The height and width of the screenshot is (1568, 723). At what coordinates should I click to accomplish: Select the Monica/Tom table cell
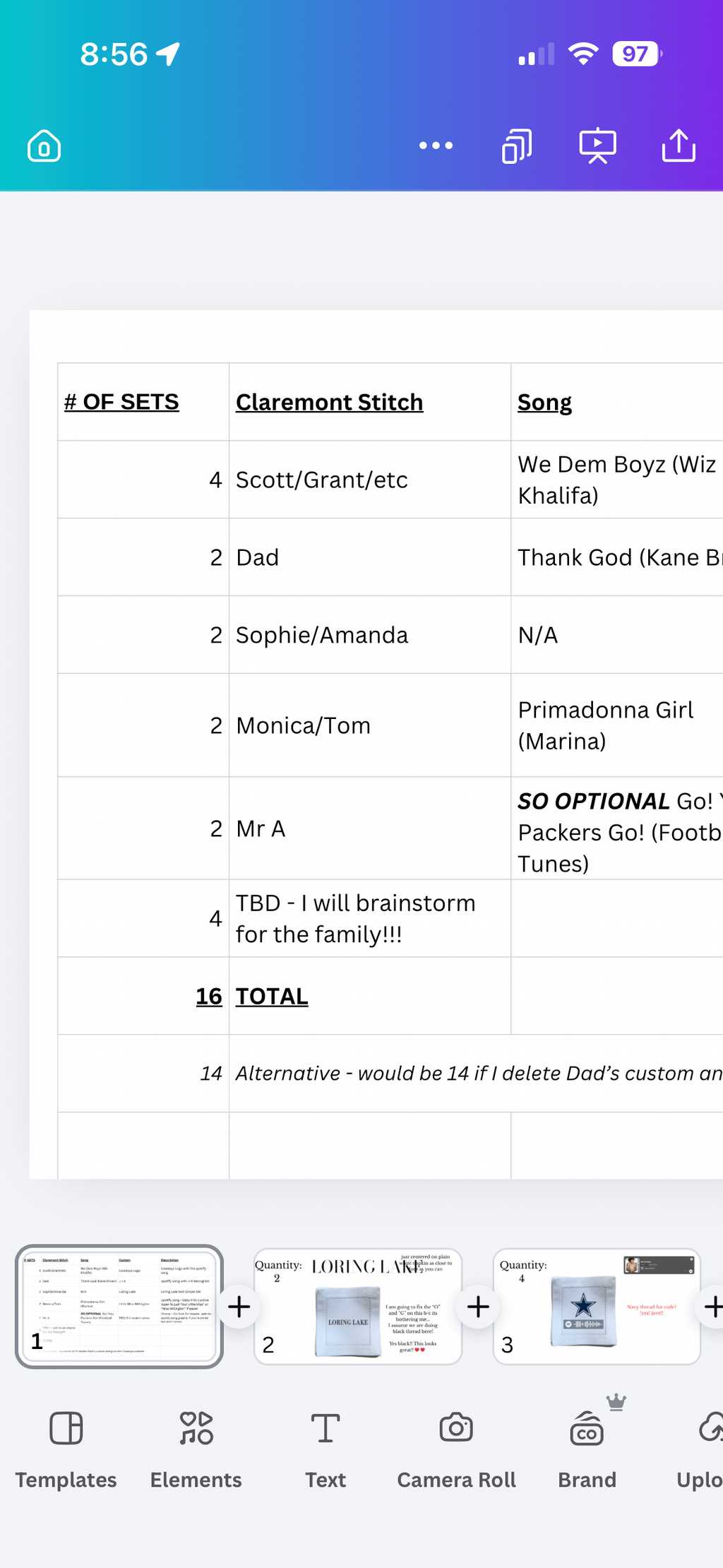pos(370,725)
